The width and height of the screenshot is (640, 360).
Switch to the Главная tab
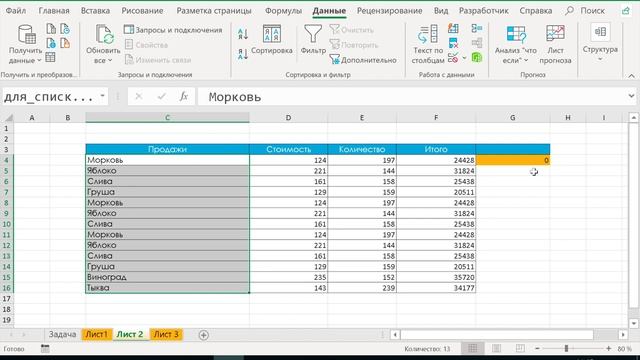(x=54, y=11)
